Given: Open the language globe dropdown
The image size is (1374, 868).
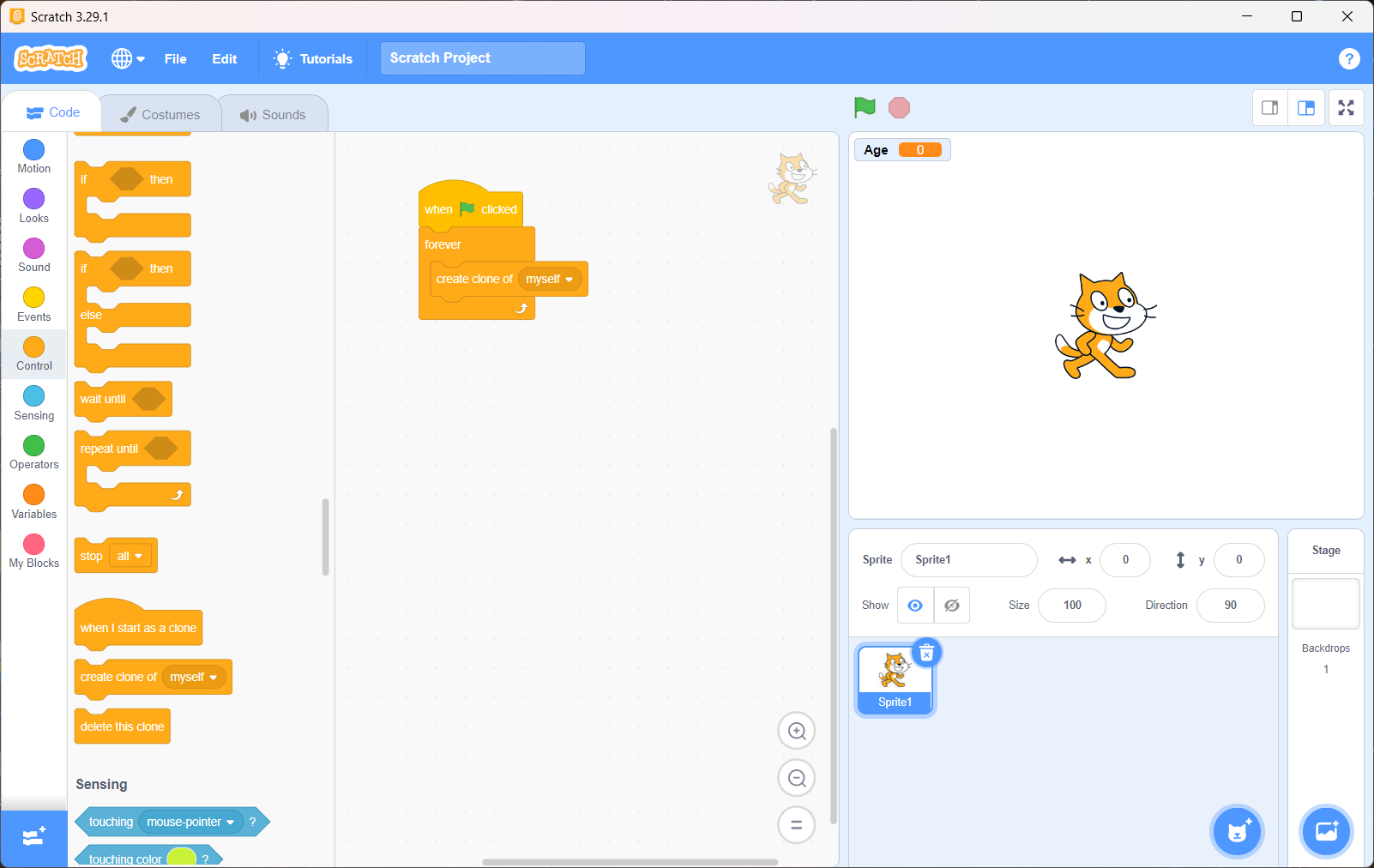Looking at the screenshot, I should coord(128,58).
